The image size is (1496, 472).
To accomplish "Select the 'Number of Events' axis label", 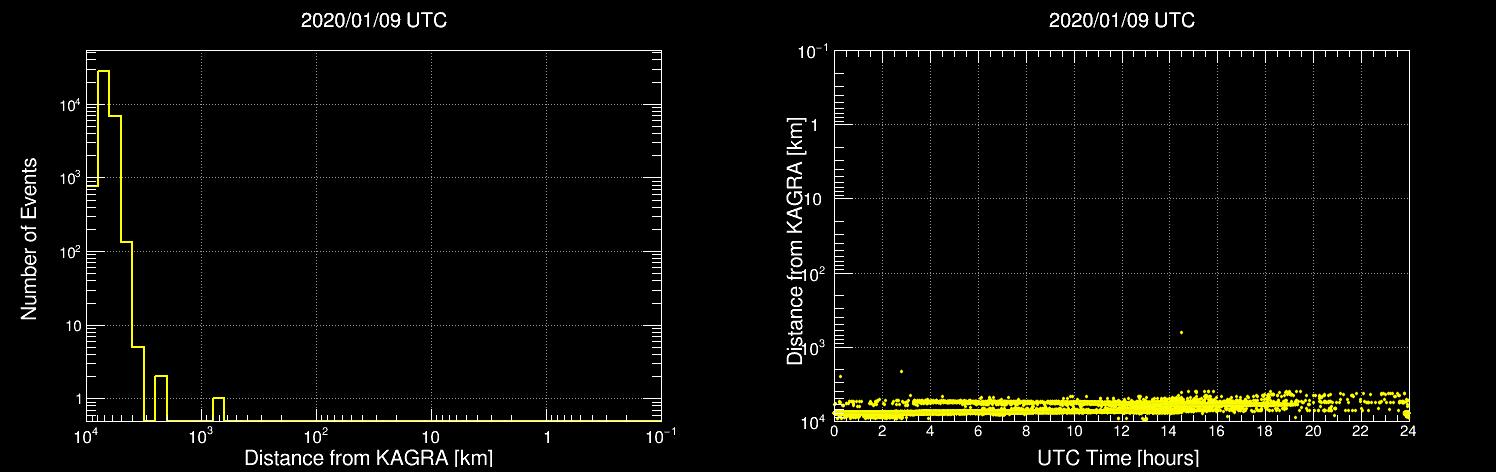I will [29, 237].
